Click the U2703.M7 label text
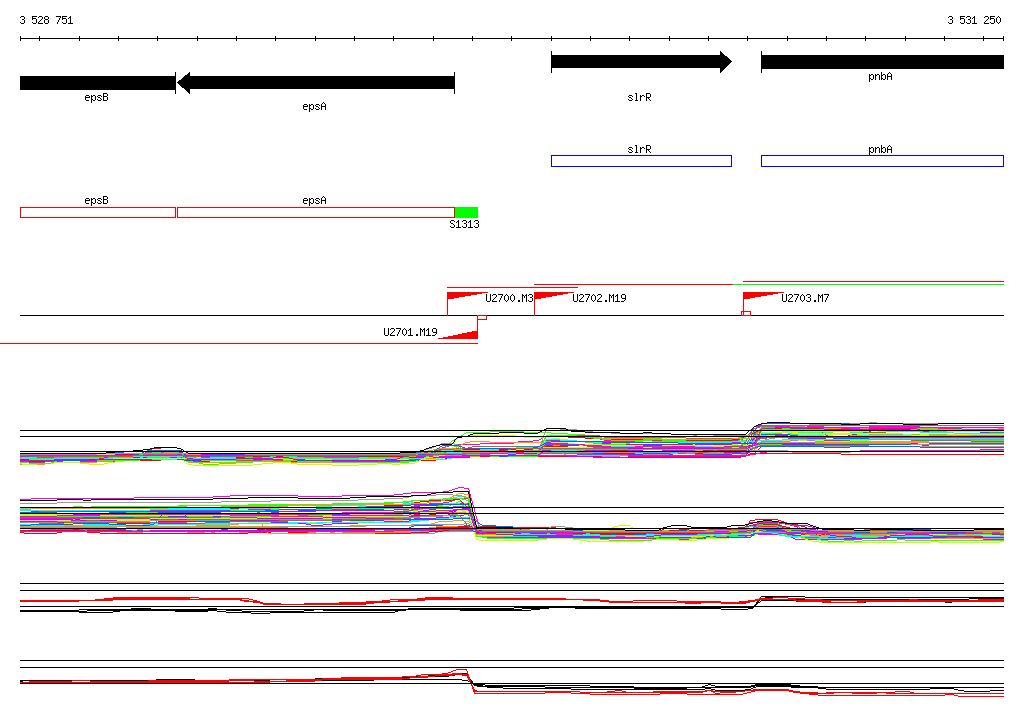 [805, 298]
